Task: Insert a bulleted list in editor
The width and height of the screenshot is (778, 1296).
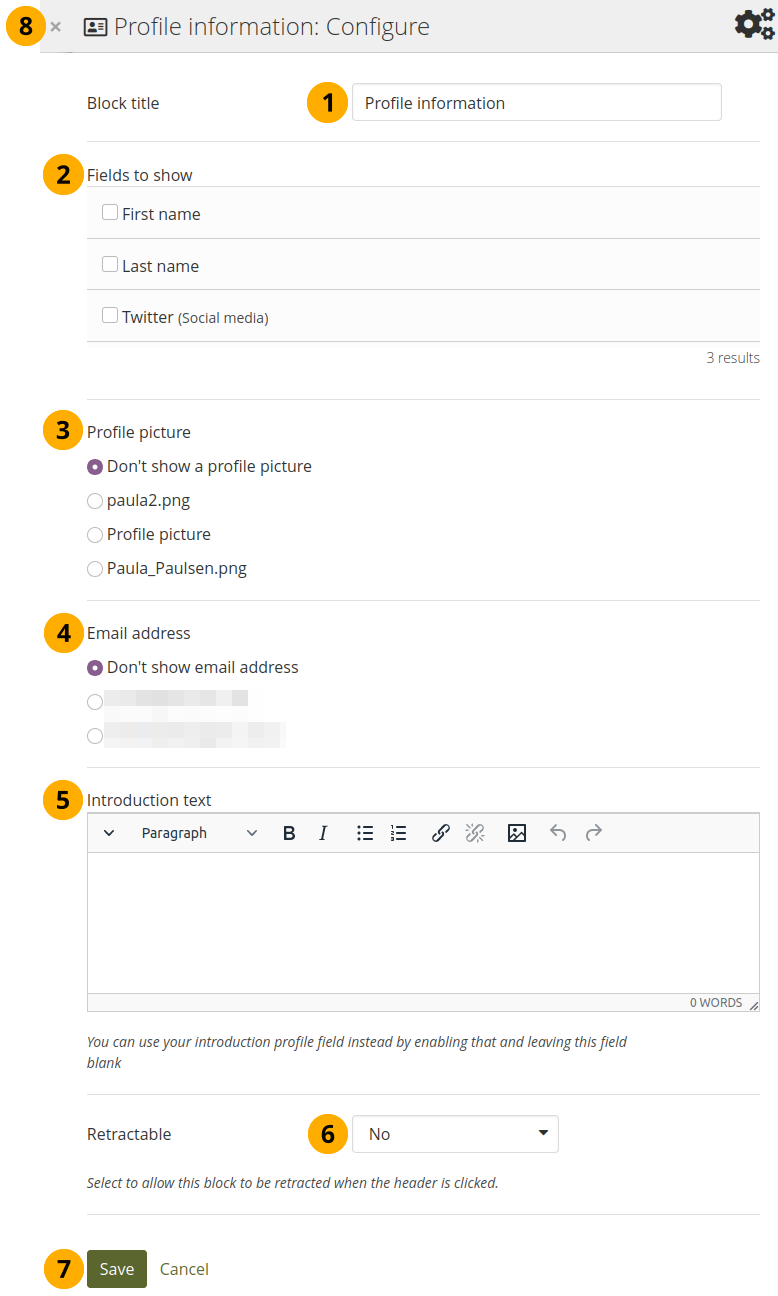Action: point(365,833)
